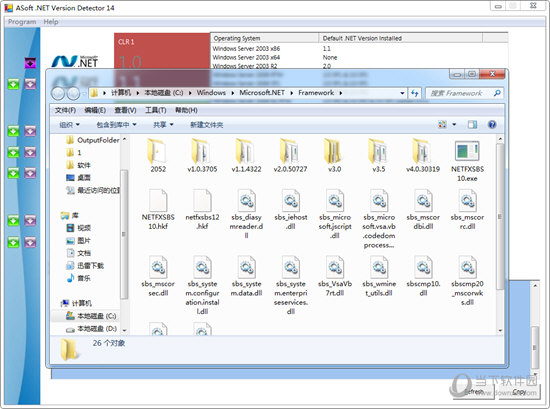Select sbs_system.configuration.install.dll file

coord(202,285)
